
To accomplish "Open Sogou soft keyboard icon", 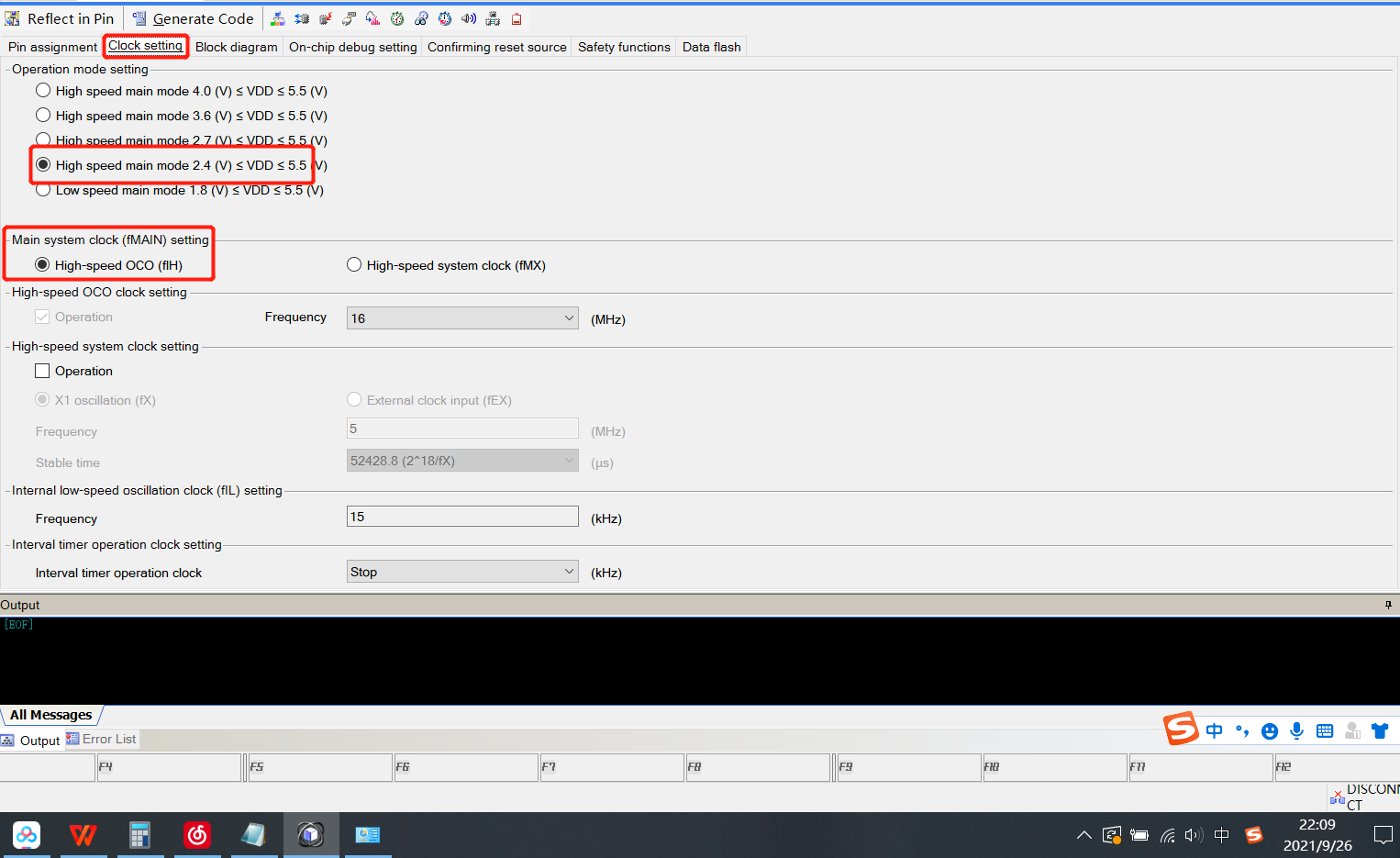I will [x=1325, y=731].
